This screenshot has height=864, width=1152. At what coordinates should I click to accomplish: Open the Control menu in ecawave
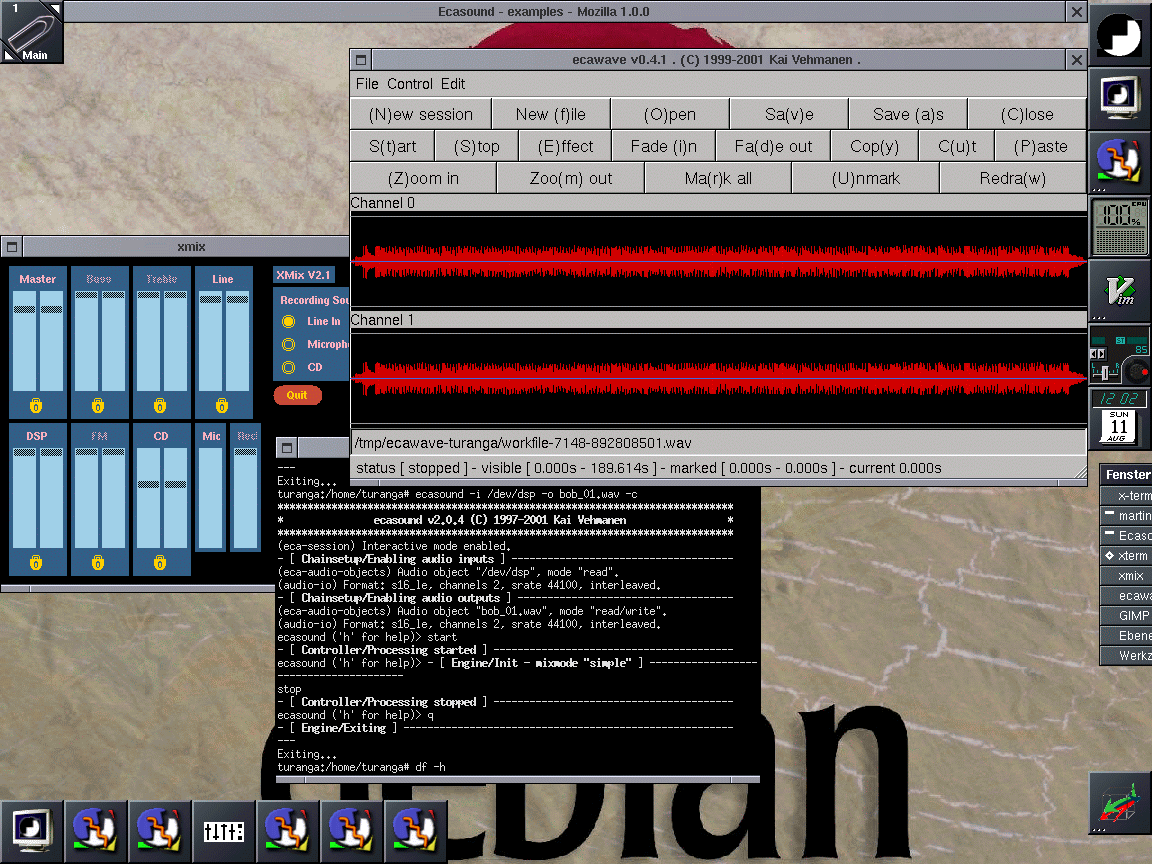pyautogui.click(x=410, y=84)
